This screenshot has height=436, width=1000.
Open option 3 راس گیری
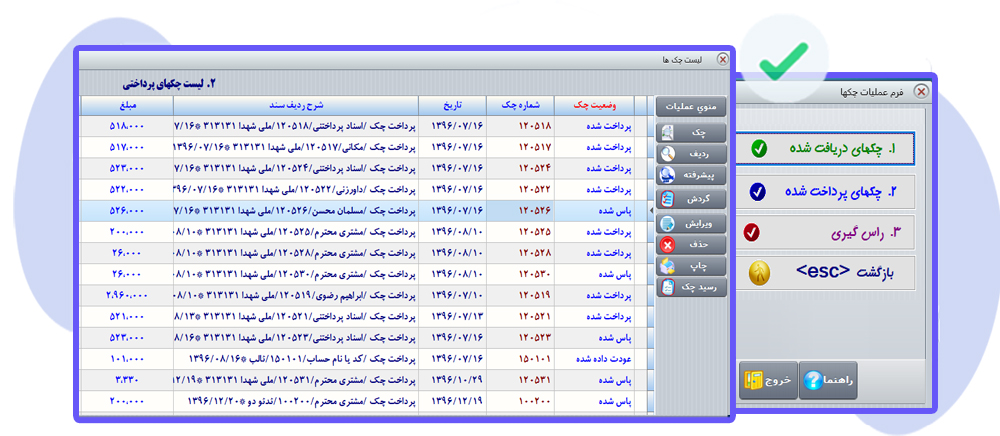tap(825, 233)
